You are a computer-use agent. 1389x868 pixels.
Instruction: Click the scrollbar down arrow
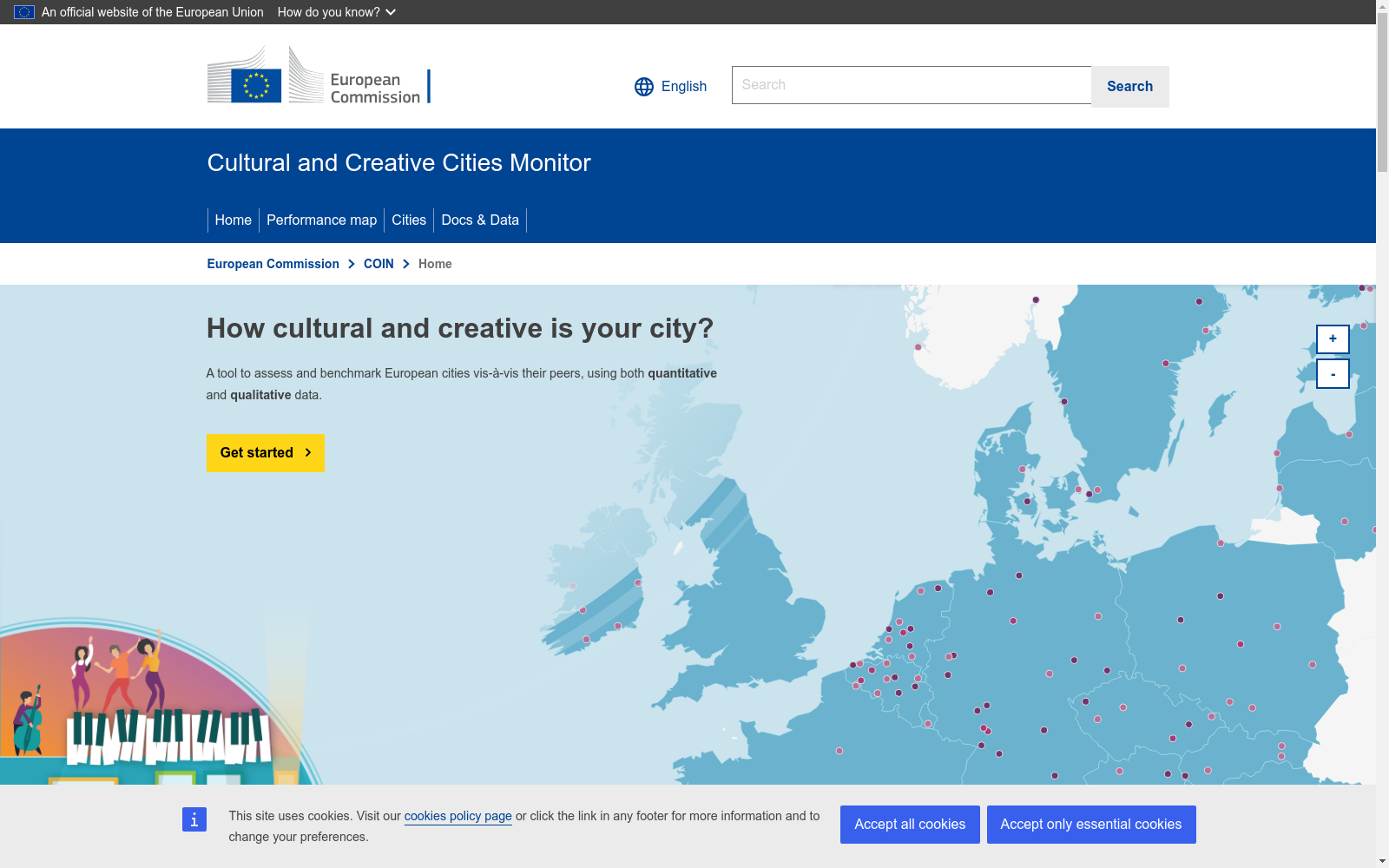click(1382, 861)
